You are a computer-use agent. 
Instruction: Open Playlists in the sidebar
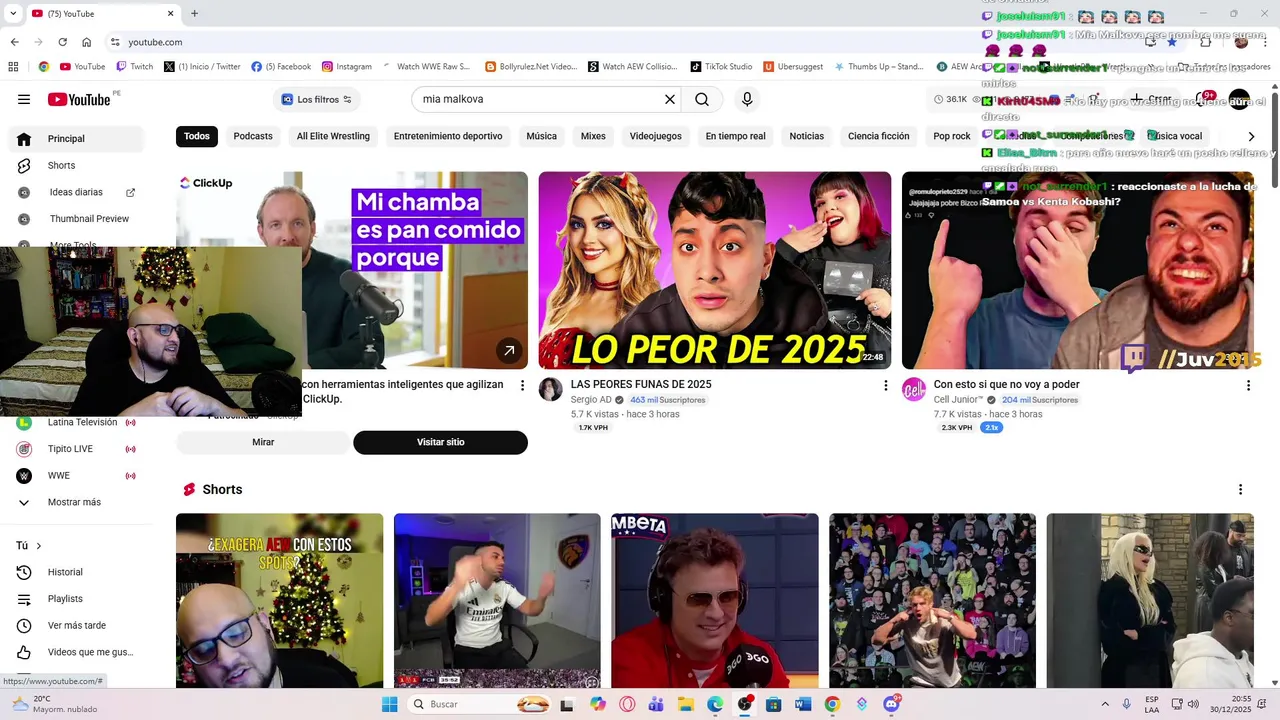coord(65,598)
